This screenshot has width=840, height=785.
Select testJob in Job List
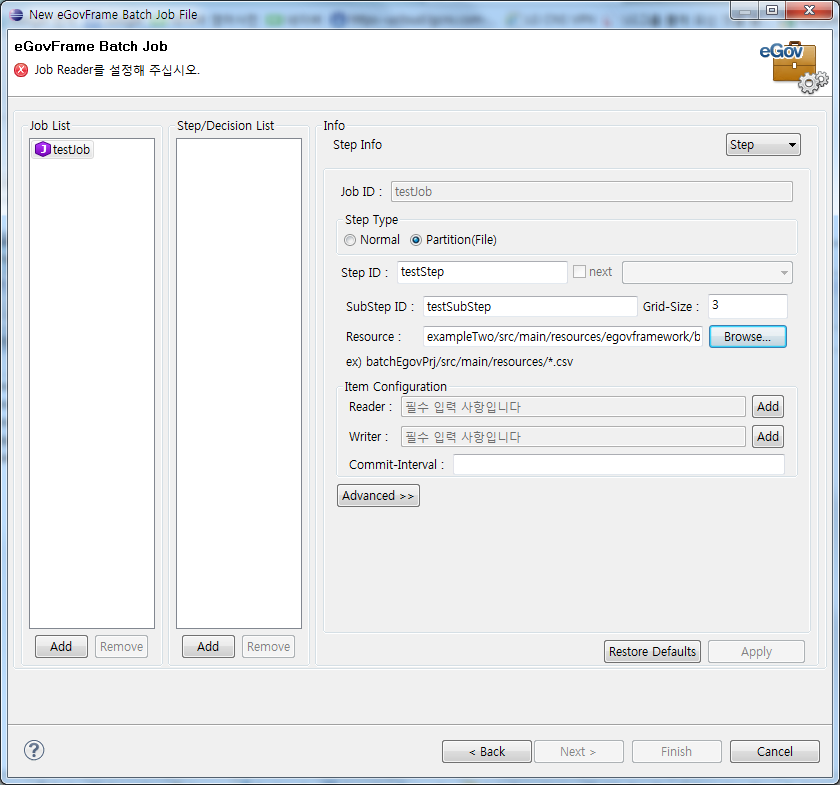click(63, 149)
